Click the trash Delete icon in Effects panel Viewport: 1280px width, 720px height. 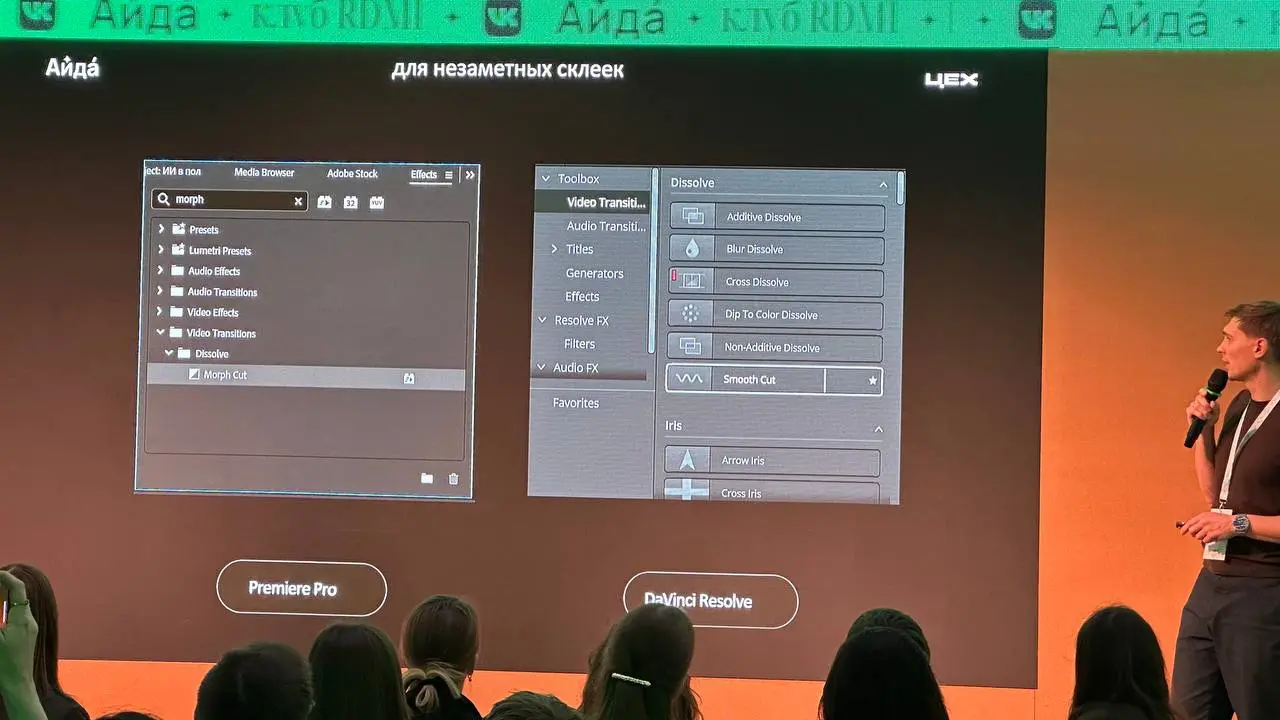[453, 479]
